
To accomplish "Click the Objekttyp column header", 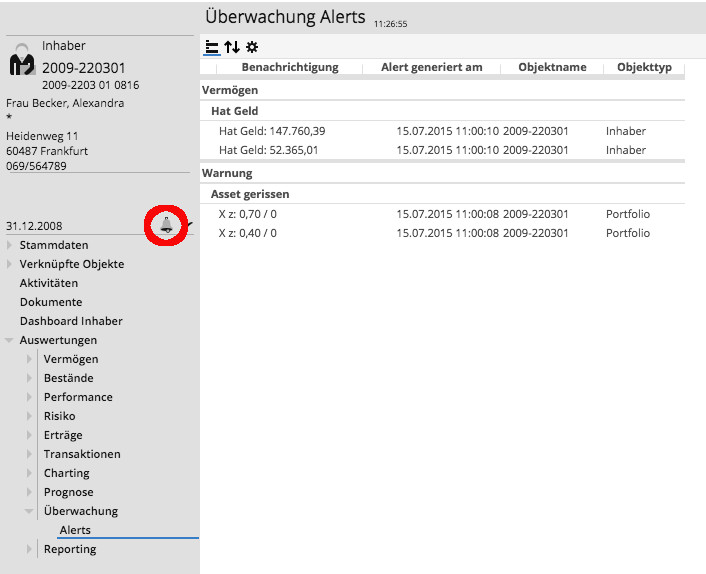I will 645,67.
